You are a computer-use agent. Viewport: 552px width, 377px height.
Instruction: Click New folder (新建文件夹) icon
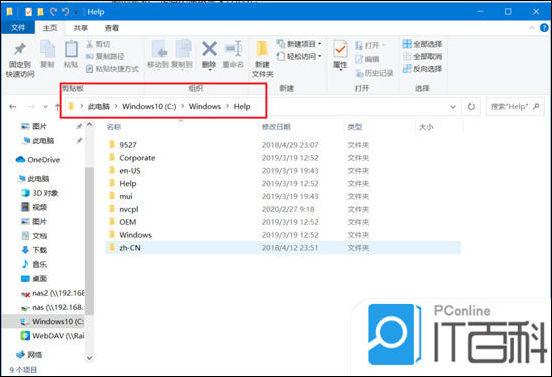pyautogui.click(x=262, y=49)
